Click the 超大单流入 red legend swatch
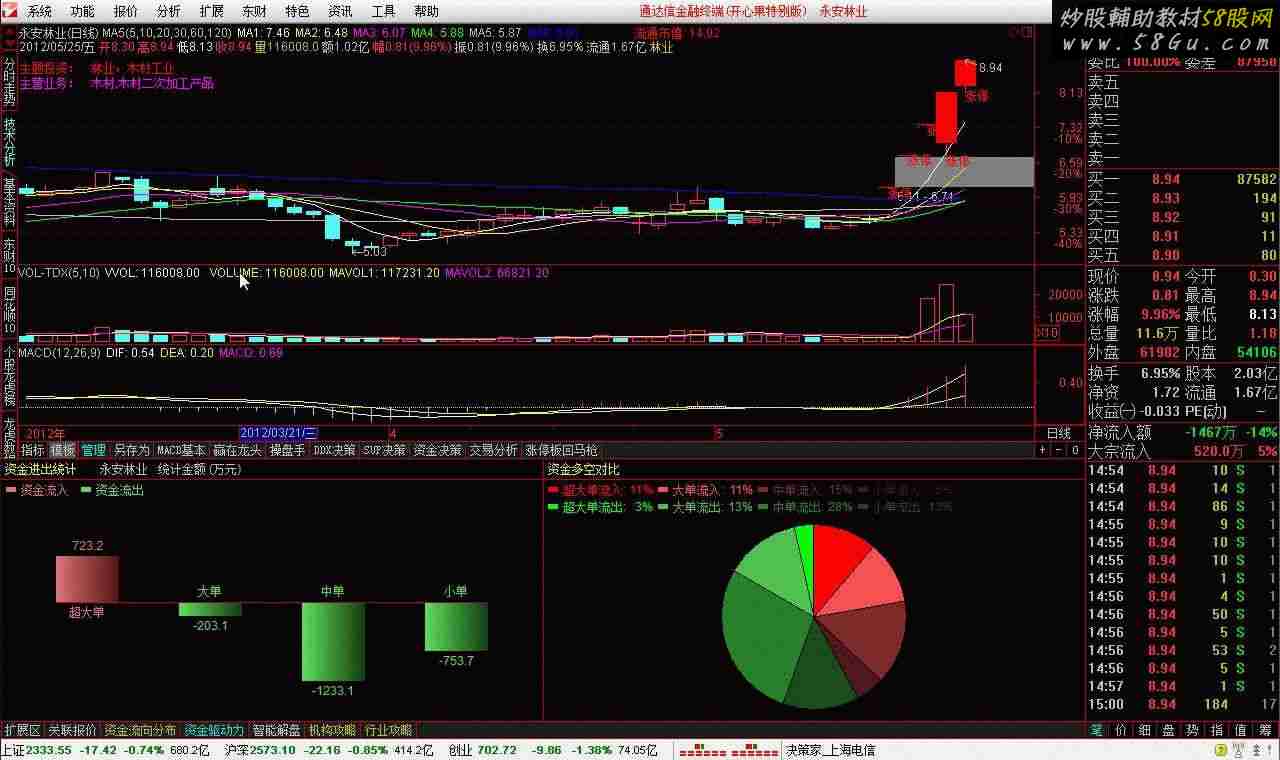This screenshot has width=1280, height=760. 554,491
